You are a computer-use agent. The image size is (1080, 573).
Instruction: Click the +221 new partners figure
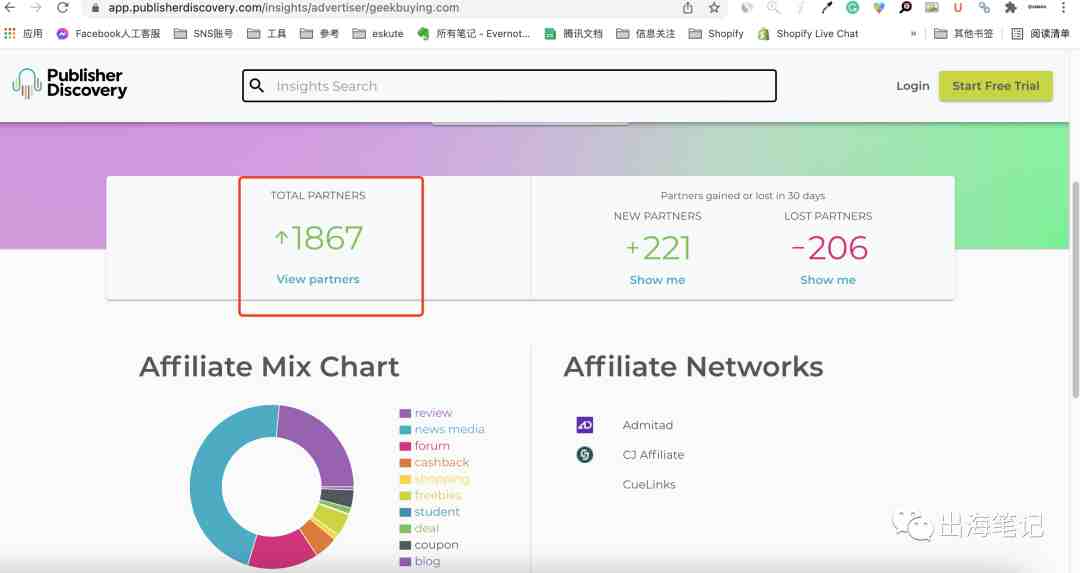658,248
